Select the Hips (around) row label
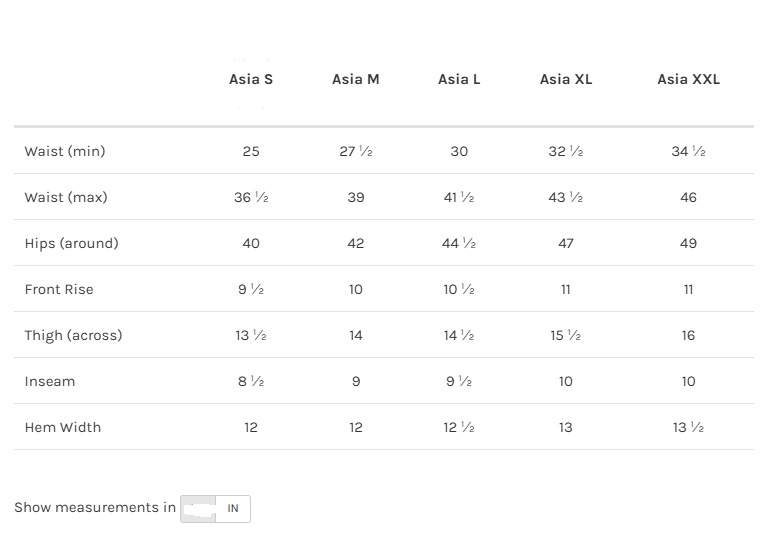775x542 pixels. coord(71,243)
